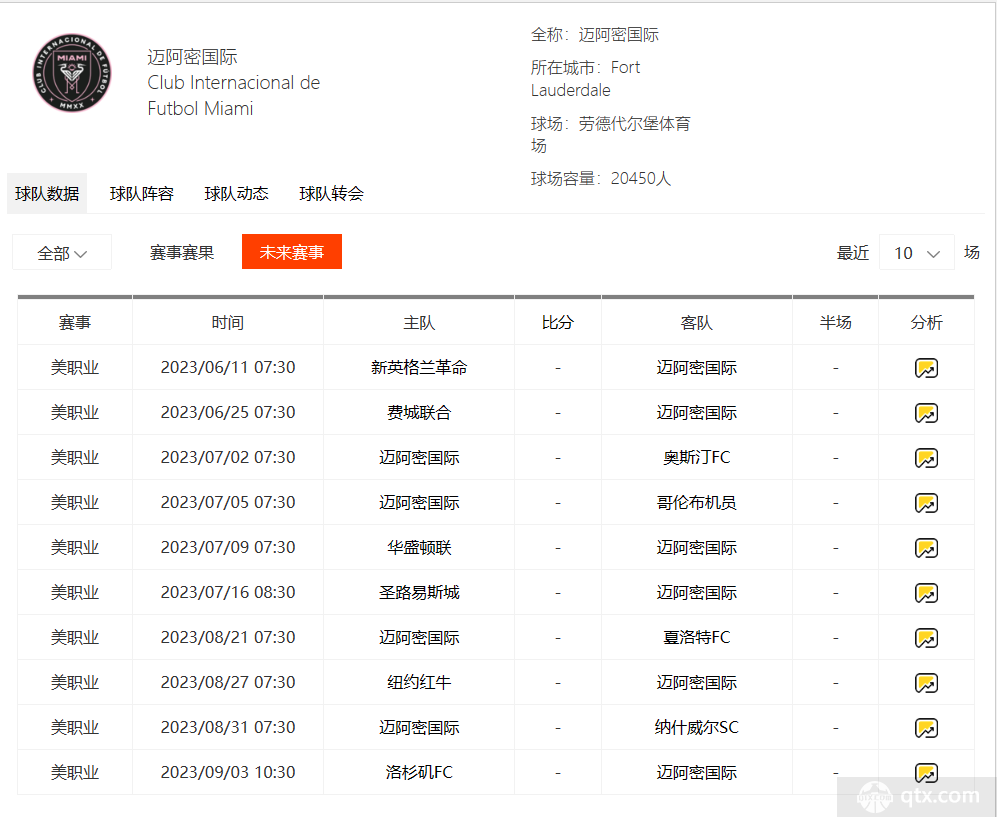Open analysis icon for 2023/07/16 match
997x817 pixels.
coord(926,593)
